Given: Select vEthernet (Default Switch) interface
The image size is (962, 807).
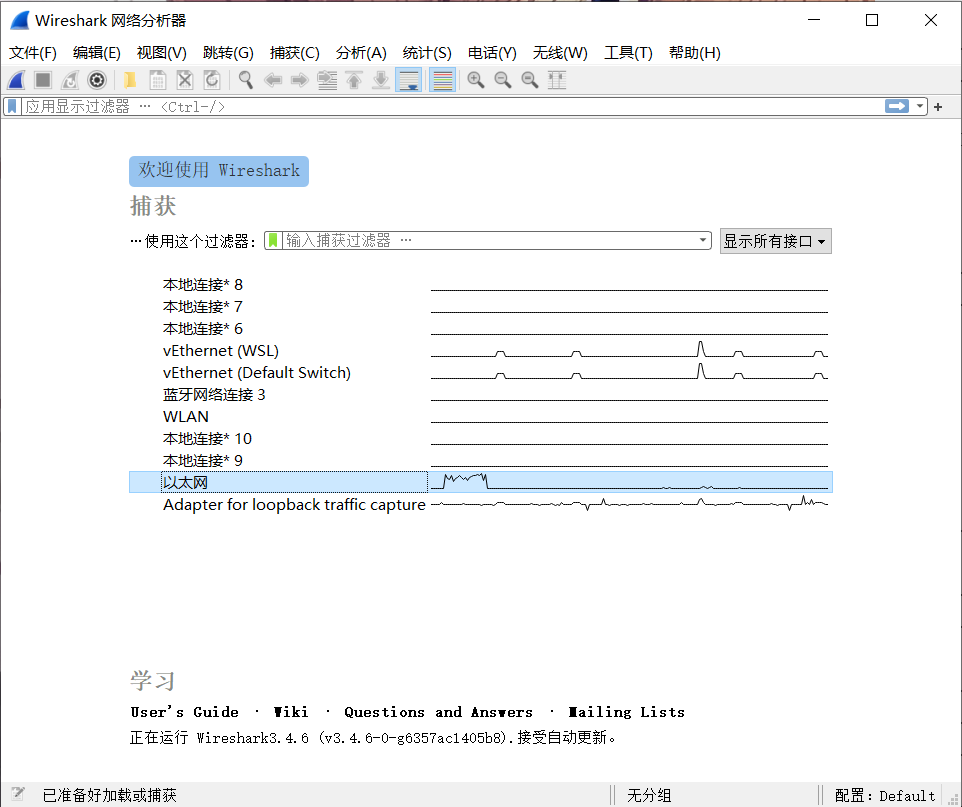Looking at the screenshot, I should click(x=480, y=373).
